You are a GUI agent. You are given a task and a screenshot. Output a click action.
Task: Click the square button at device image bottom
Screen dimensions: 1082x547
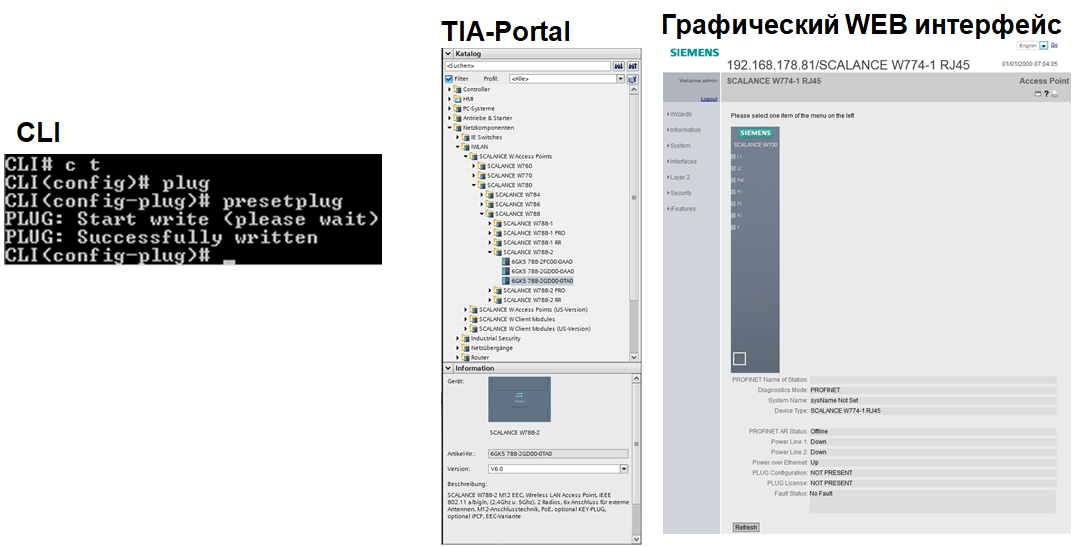739,359
